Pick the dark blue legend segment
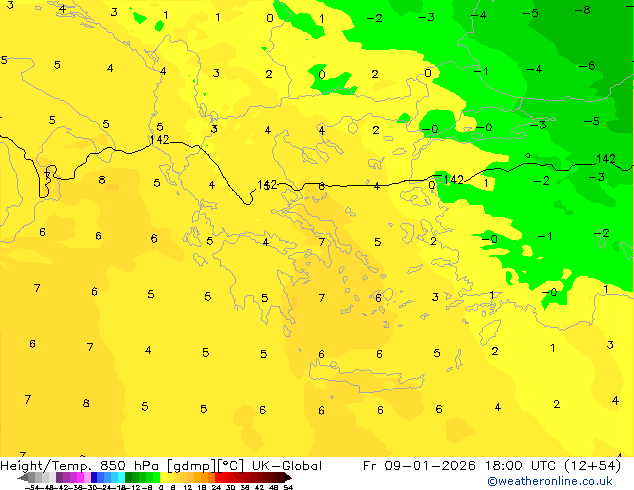634x490 pixels. pos(94,477)
